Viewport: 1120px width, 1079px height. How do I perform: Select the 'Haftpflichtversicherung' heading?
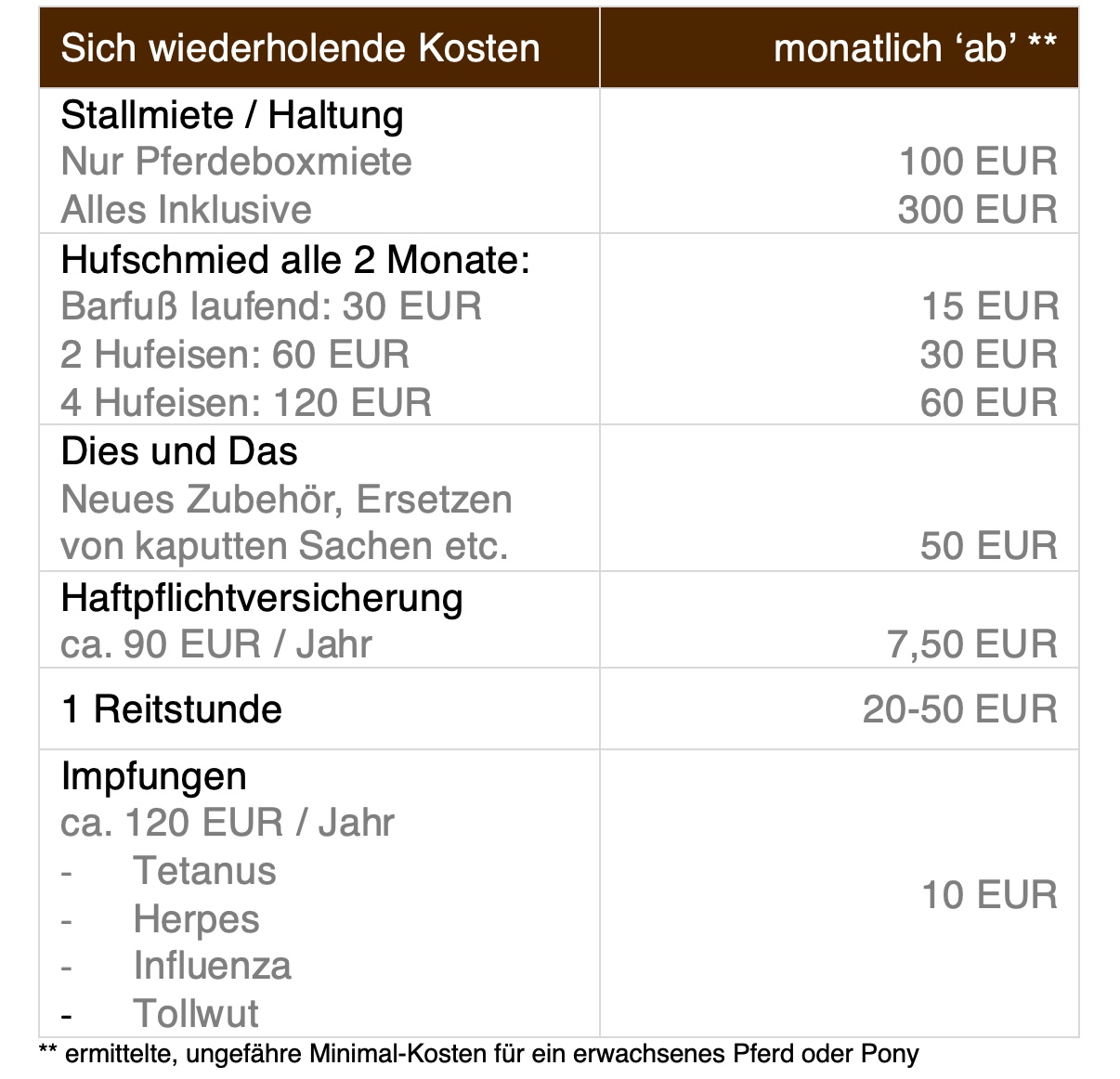pyautogui.click(x=262, y=598)
